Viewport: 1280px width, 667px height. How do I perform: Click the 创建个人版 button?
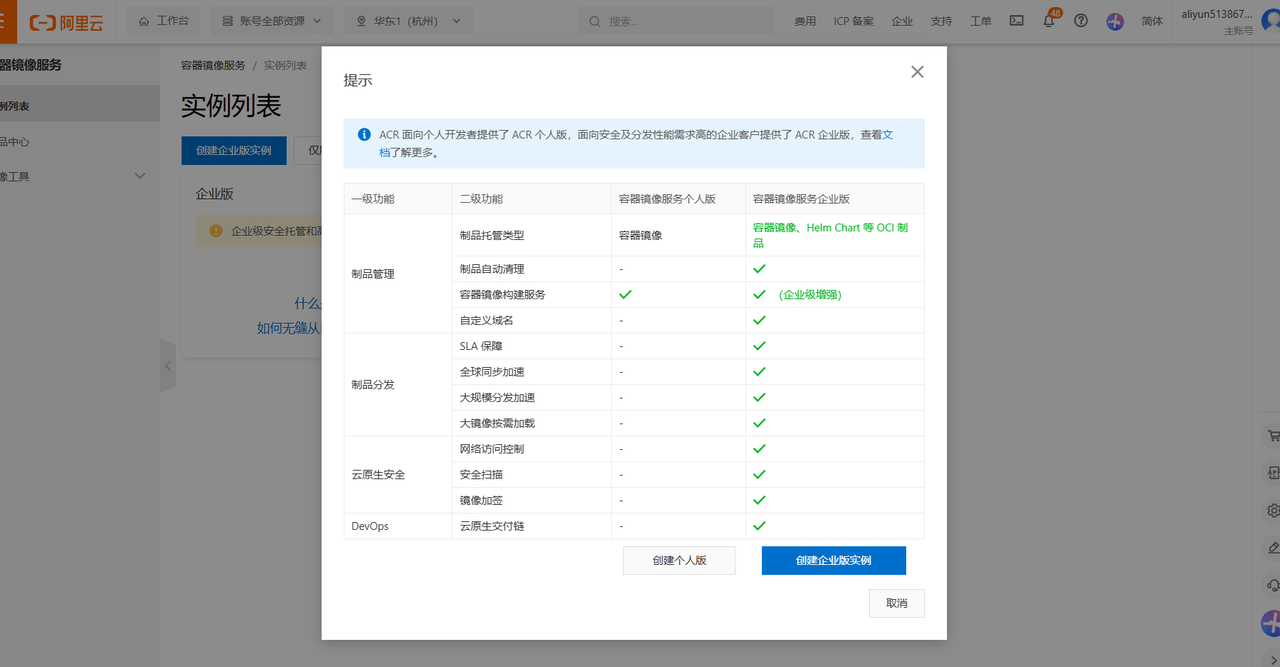pyautogui.click(x=679, y=560)
